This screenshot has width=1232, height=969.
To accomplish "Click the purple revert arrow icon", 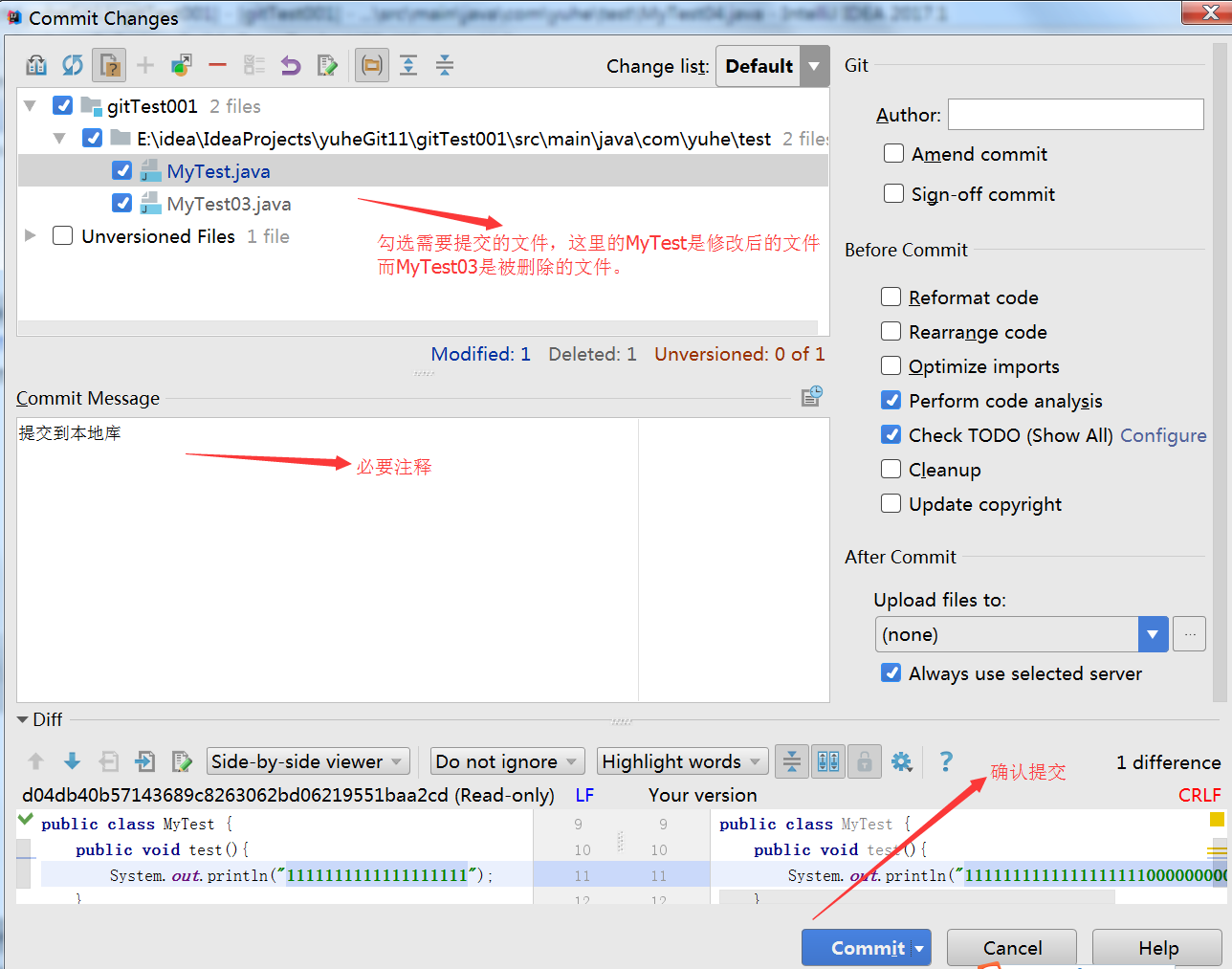I will 291,65.
